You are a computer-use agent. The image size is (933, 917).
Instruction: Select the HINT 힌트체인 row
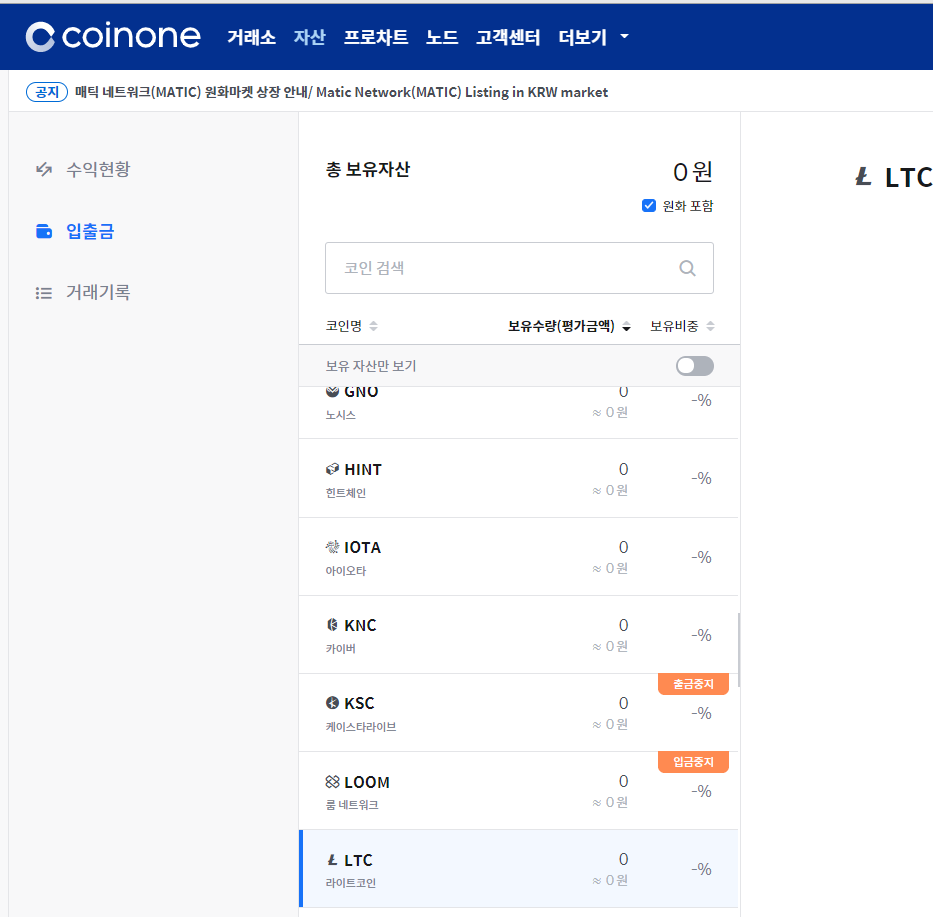pos(519,478)
